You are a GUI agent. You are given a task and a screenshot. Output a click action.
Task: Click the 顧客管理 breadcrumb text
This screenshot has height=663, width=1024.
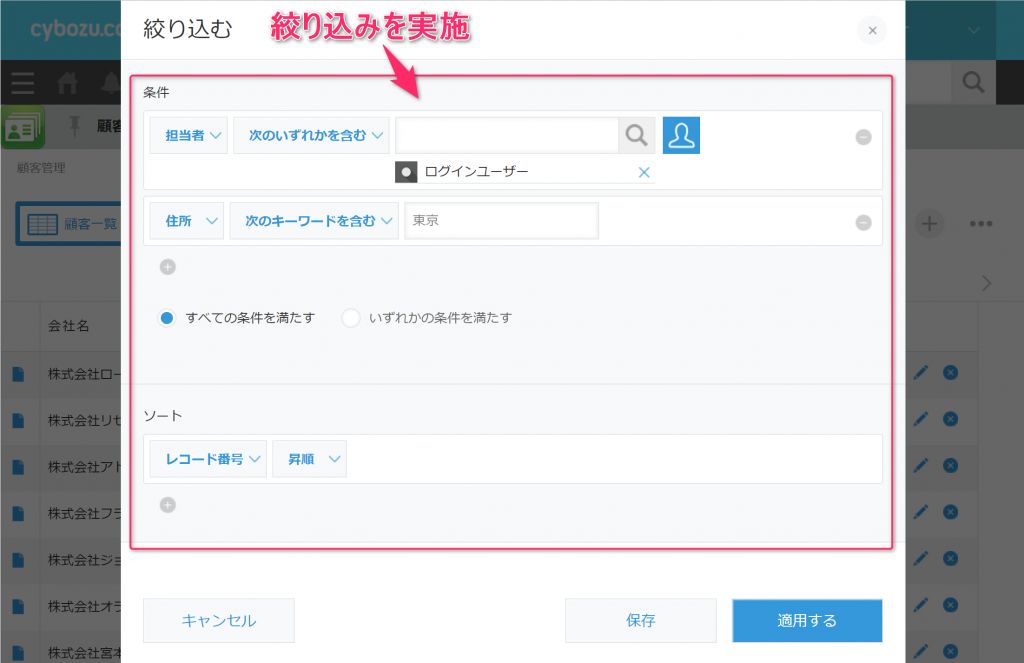point(41,168)
